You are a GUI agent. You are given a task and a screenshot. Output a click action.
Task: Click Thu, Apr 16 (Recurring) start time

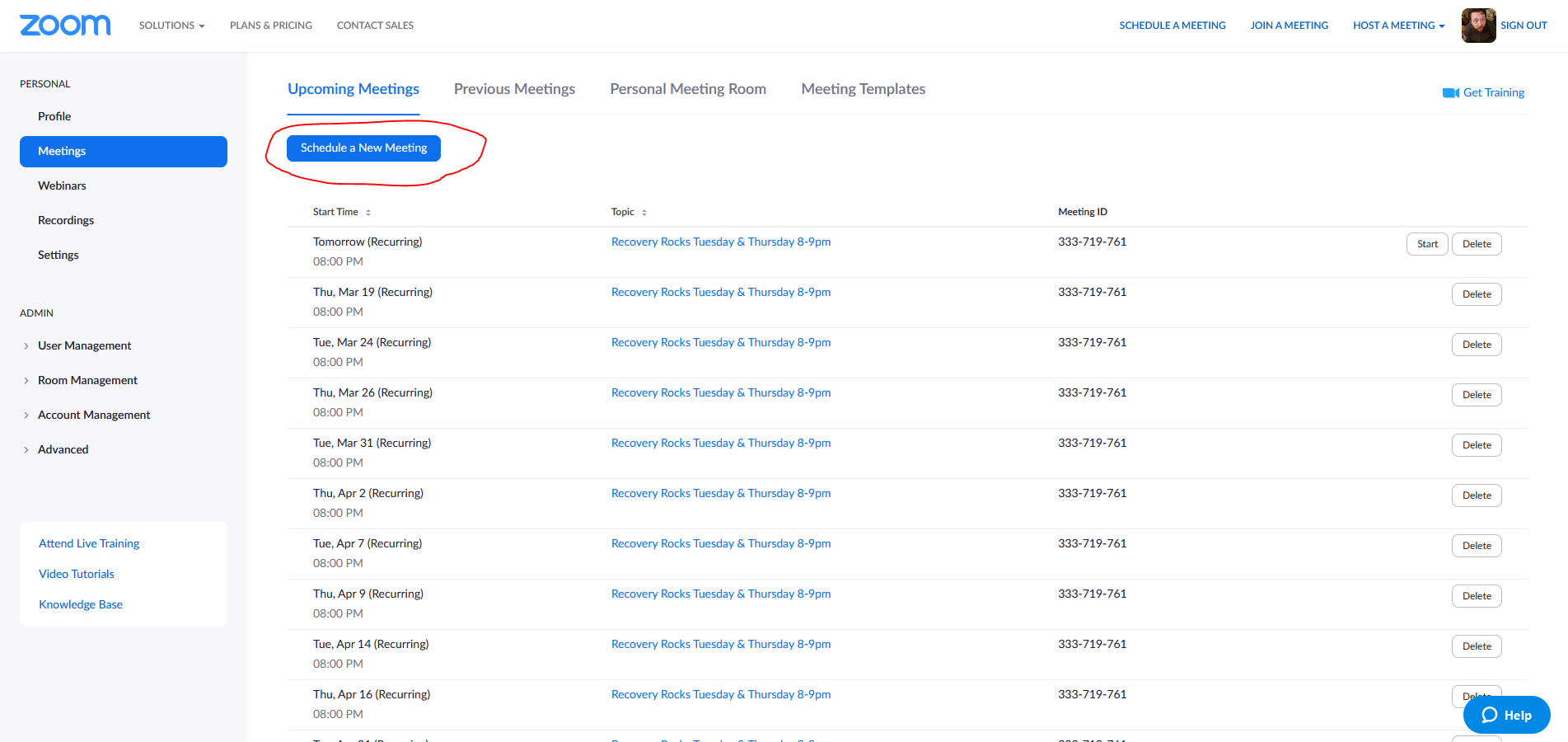click(x=372, y=694)
